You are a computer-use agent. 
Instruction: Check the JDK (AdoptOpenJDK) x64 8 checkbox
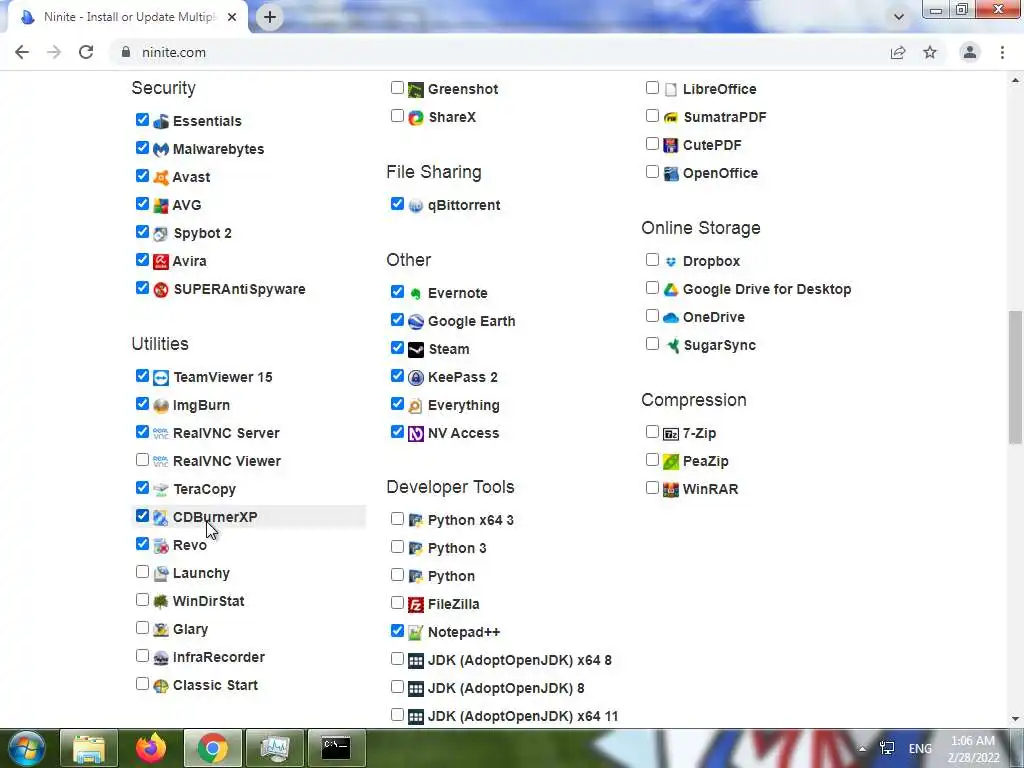click(397, 659)
